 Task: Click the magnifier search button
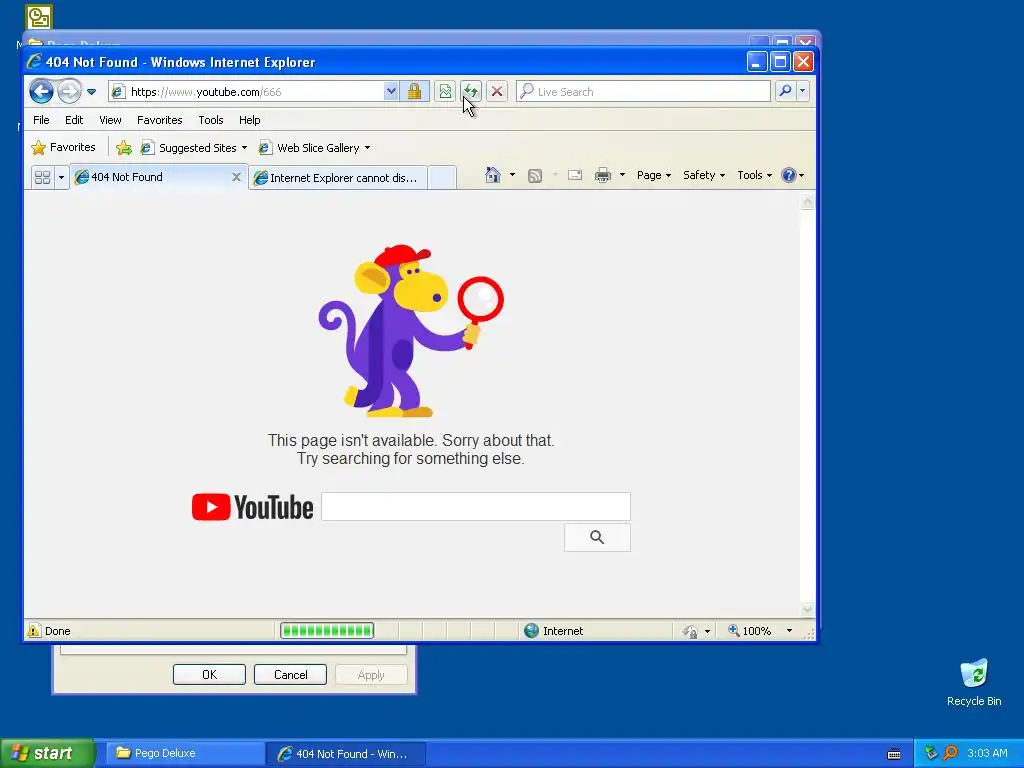point(785,91)
